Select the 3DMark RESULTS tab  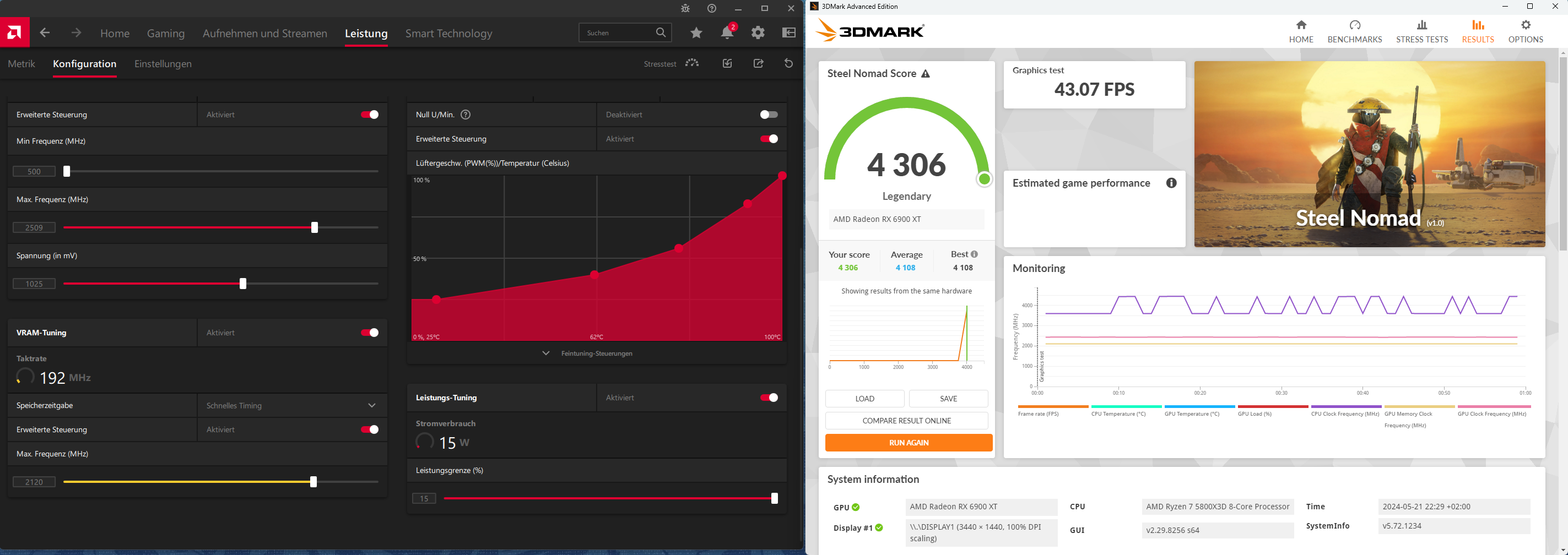click(1478, 31)
